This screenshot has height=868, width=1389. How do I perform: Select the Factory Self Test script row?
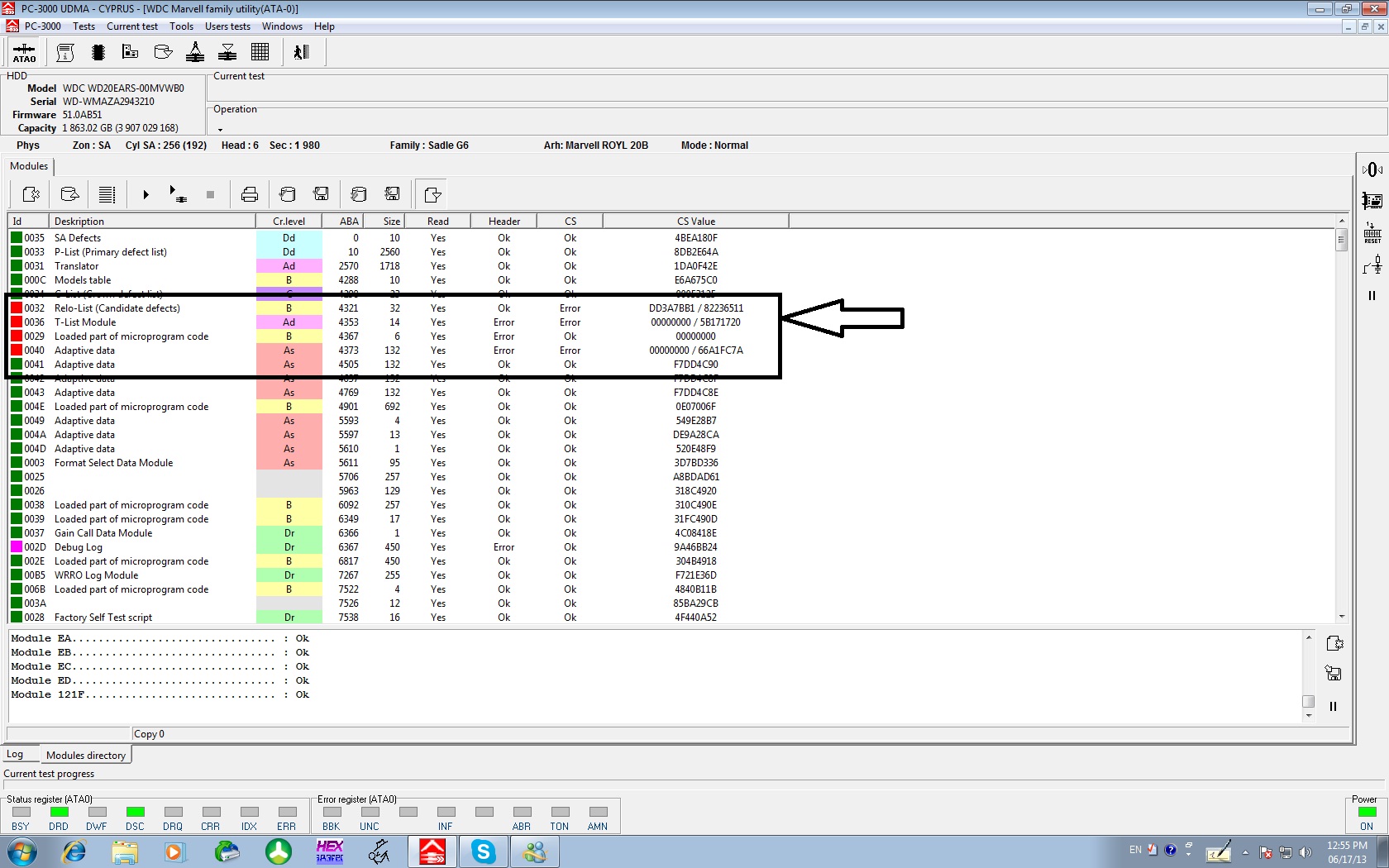pyautogui.click(x=399, y=618)
